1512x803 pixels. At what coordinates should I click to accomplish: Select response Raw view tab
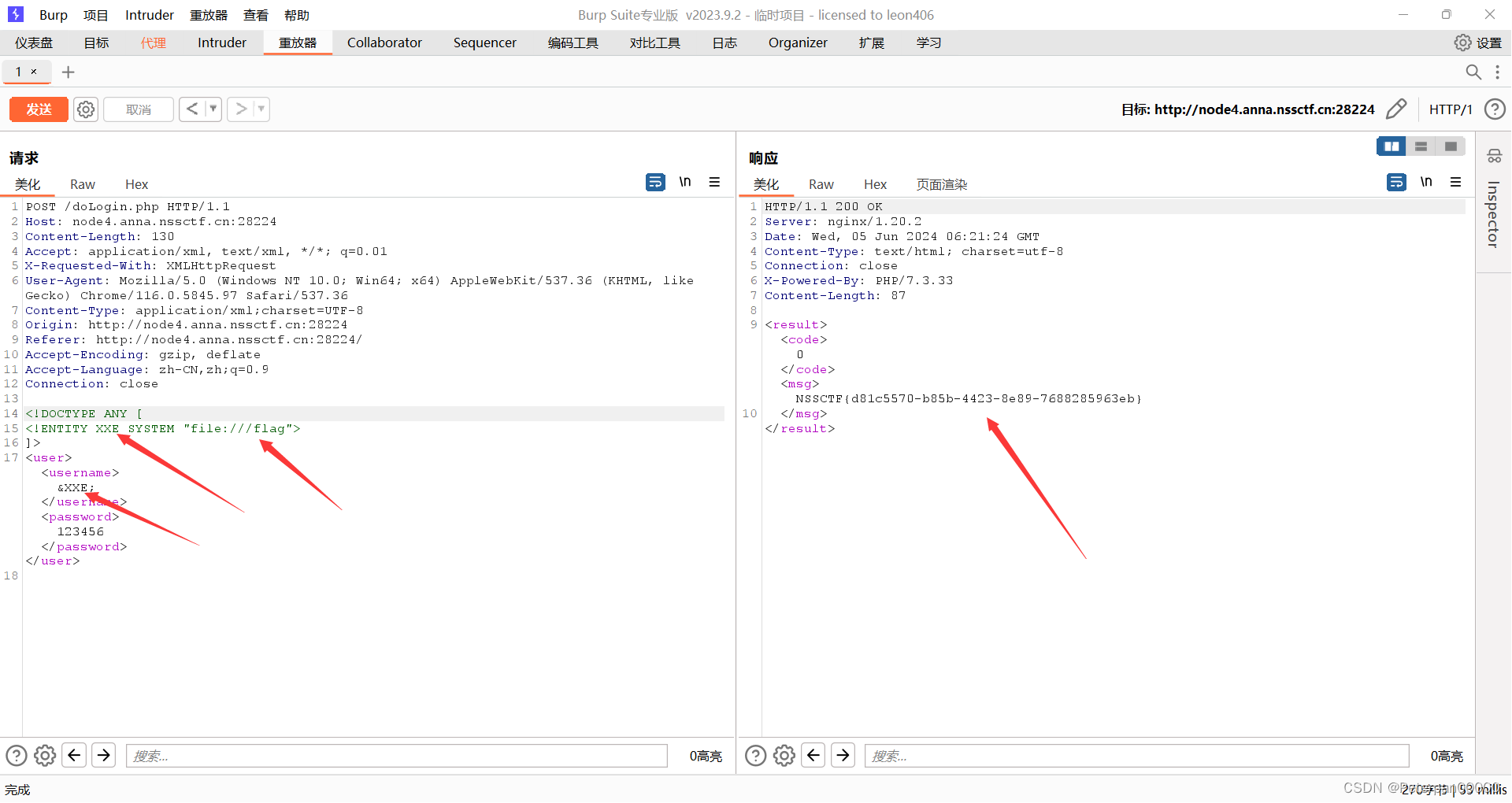(x=821, y=184)
